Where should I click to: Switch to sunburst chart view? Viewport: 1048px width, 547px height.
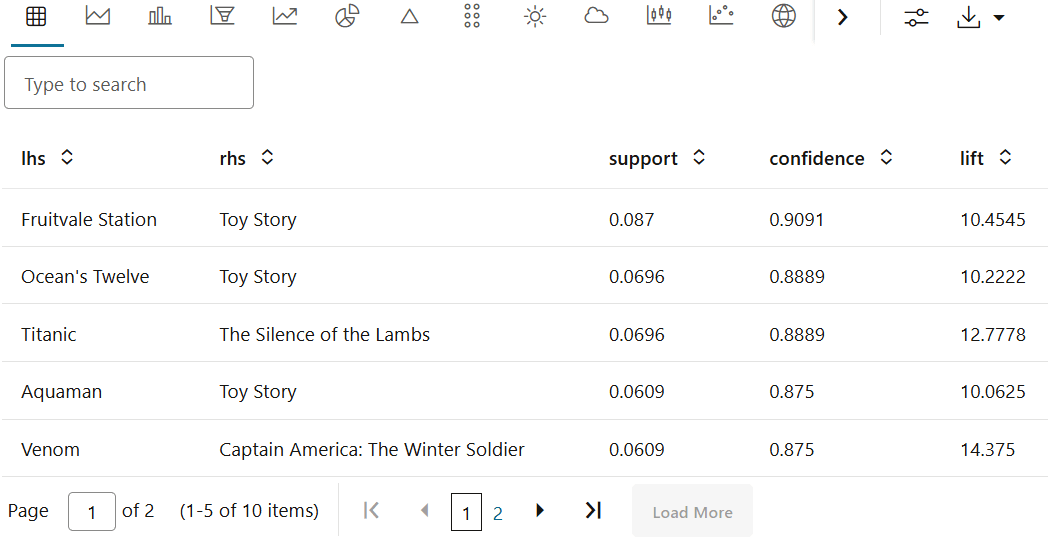point(535,16)
